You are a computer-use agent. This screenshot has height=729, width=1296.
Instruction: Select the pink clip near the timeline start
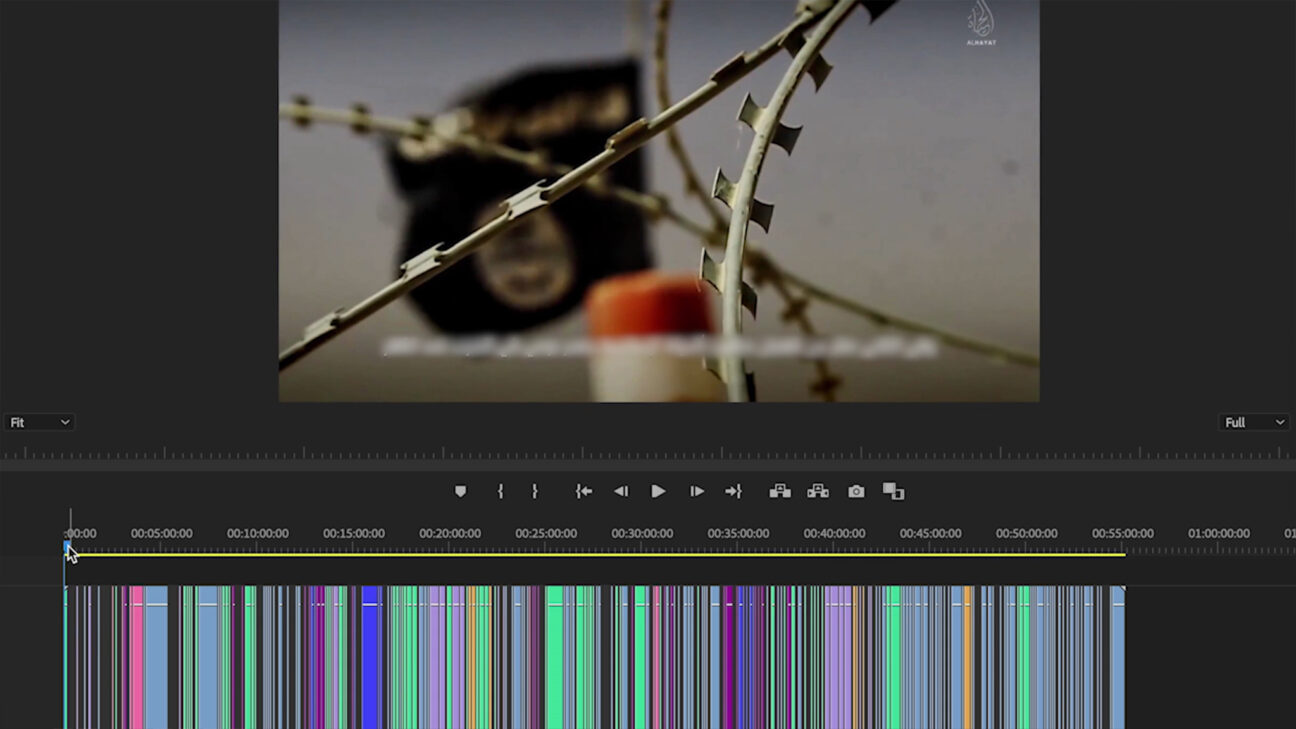pyautogui.click(x=136, y=660)
